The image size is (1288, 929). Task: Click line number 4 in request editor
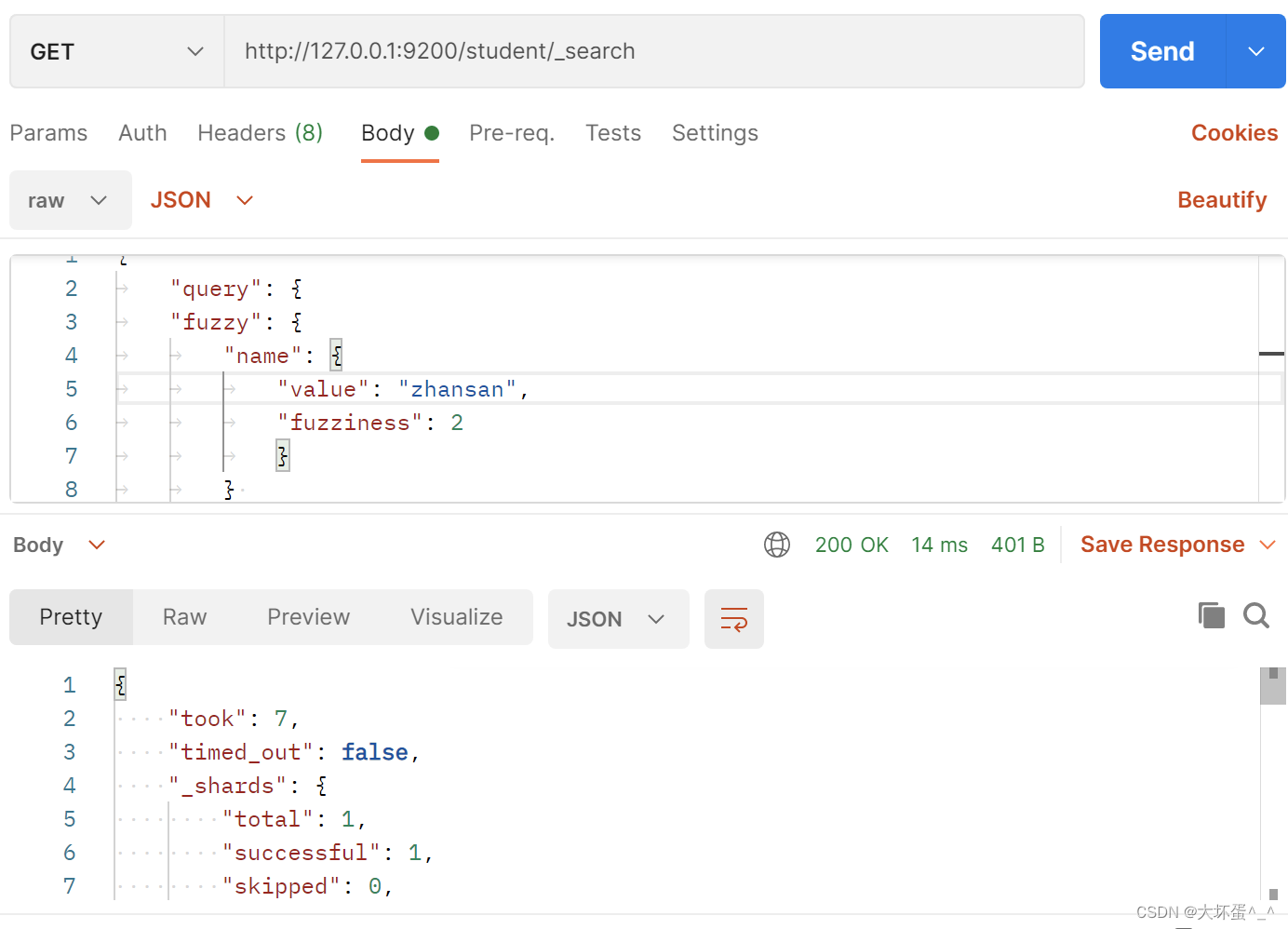click(72, 356)
